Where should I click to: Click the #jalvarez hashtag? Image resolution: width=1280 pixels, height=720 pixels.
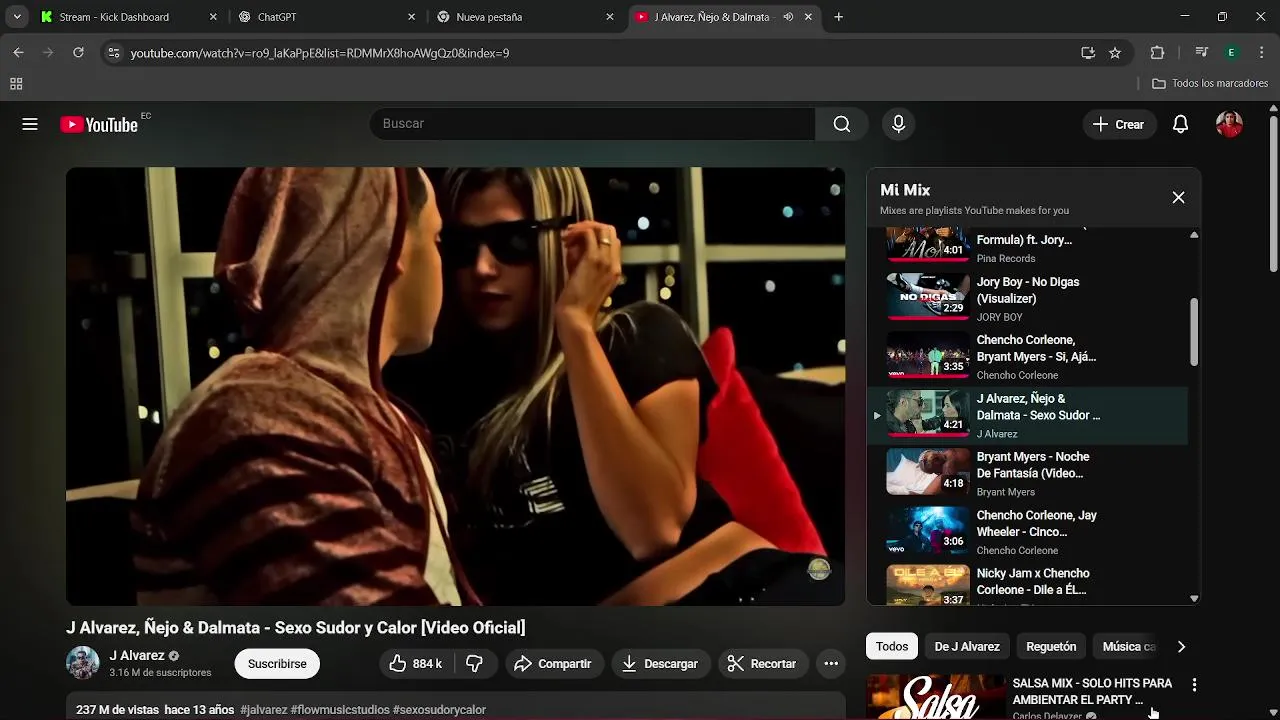tap(263, 710)
